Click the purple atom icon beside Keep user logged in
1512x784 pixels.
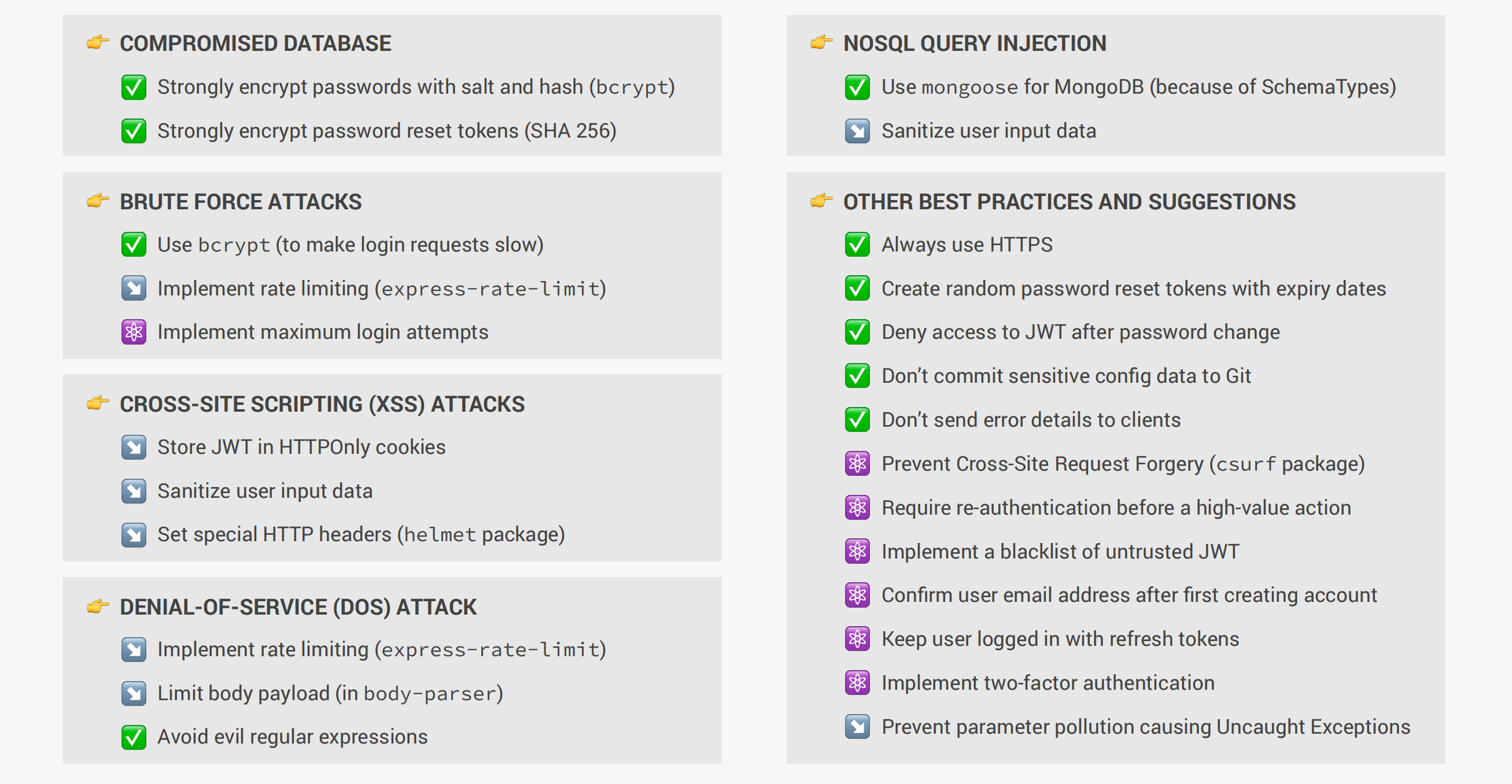tap(858, 638)
